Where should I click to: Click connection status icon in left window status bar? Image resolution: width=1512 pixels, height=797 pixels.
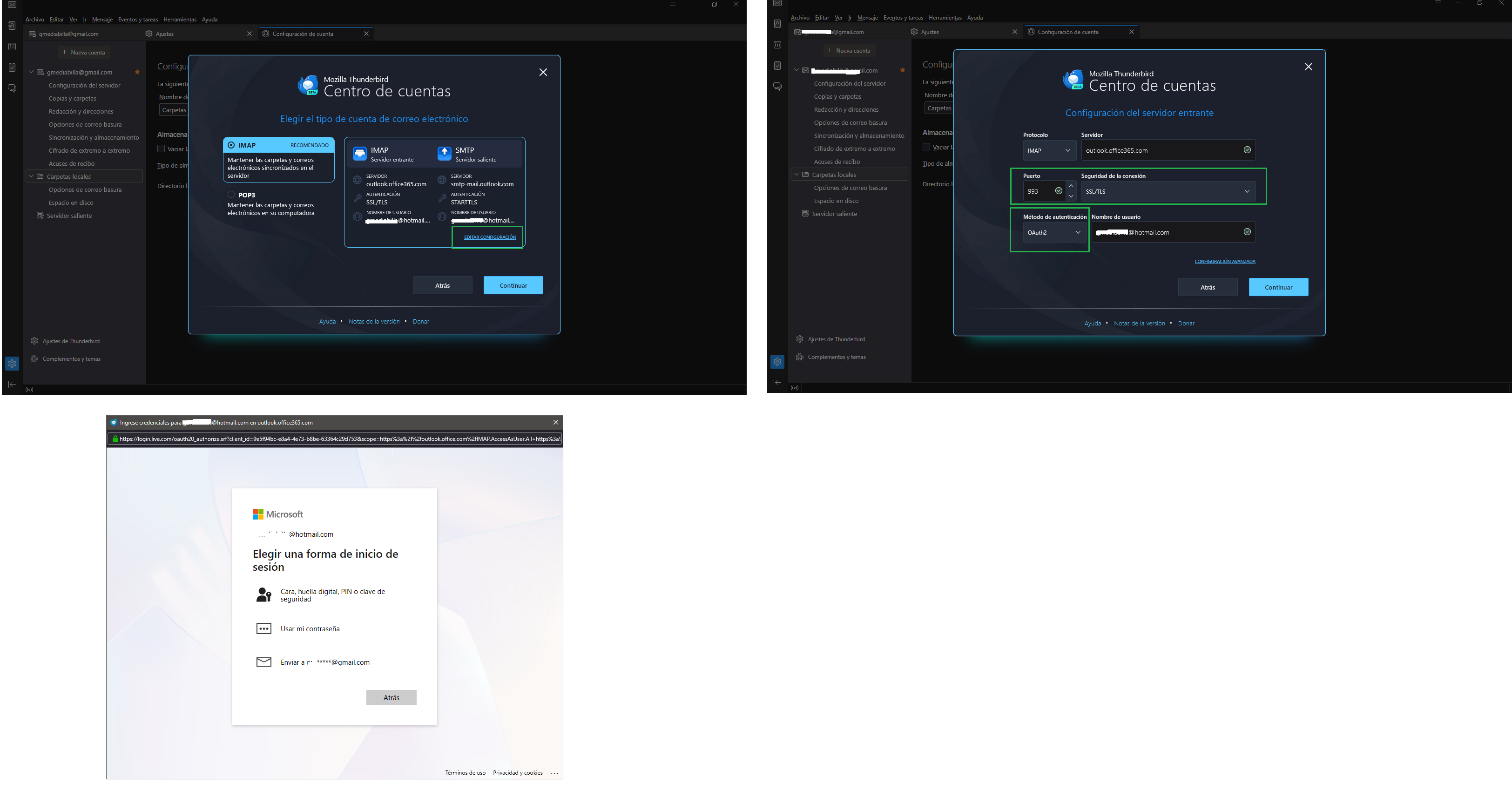[29, 389]
